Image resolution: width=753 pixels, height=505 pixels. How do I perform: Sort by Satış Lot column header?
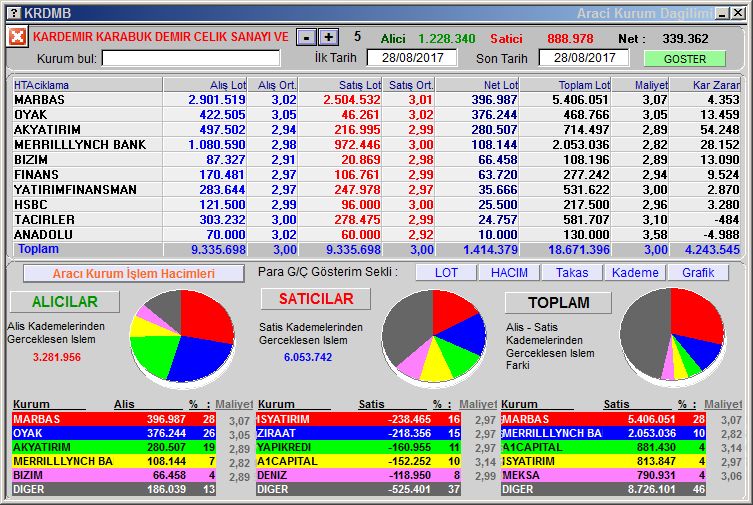pos(340,85)
